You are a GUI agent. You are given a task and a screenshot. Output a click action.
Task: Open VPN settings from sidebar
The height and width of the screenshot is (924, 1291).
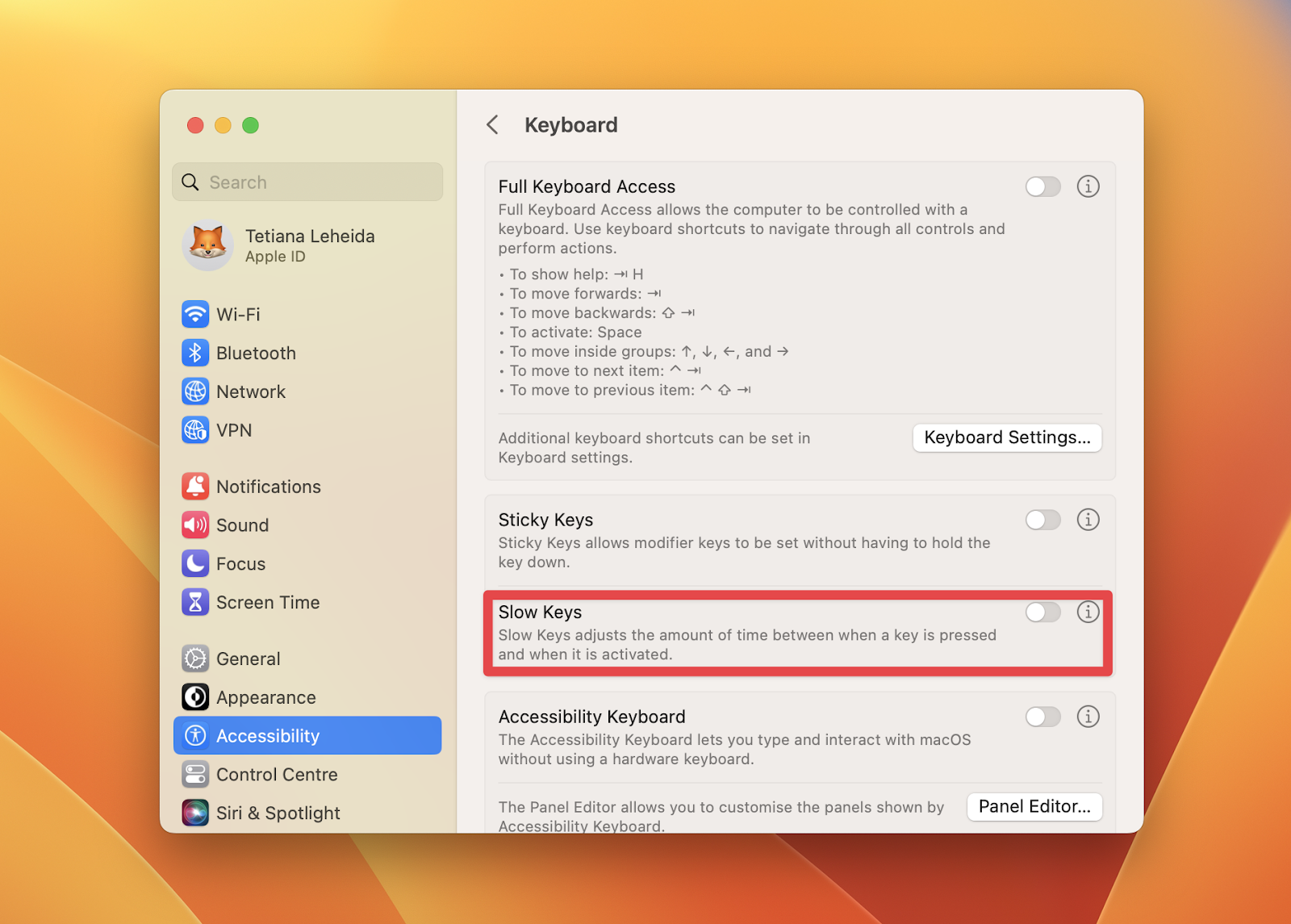click(x=195, y=430)
